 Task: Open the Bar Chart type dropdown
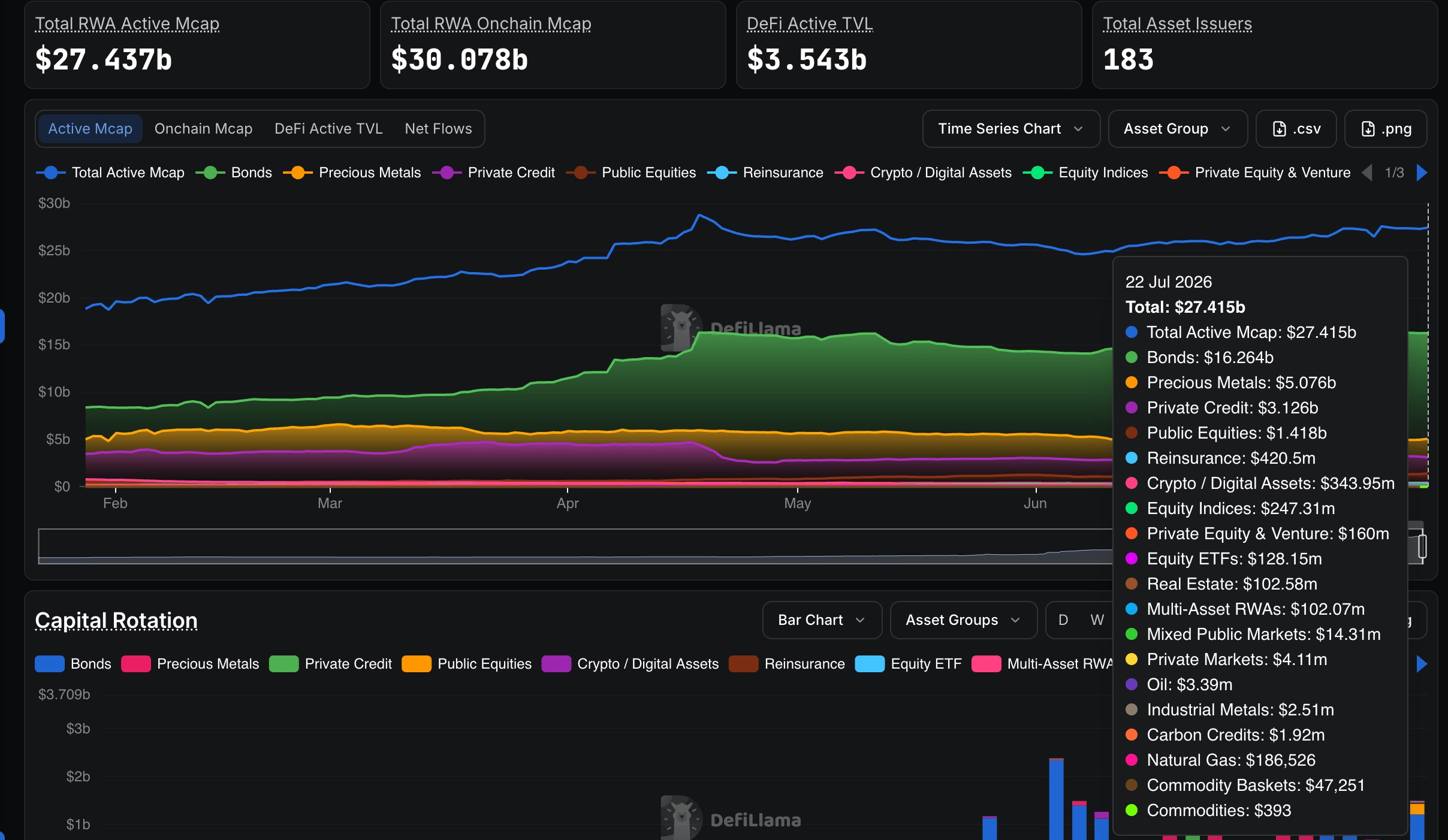coord(822,620)
